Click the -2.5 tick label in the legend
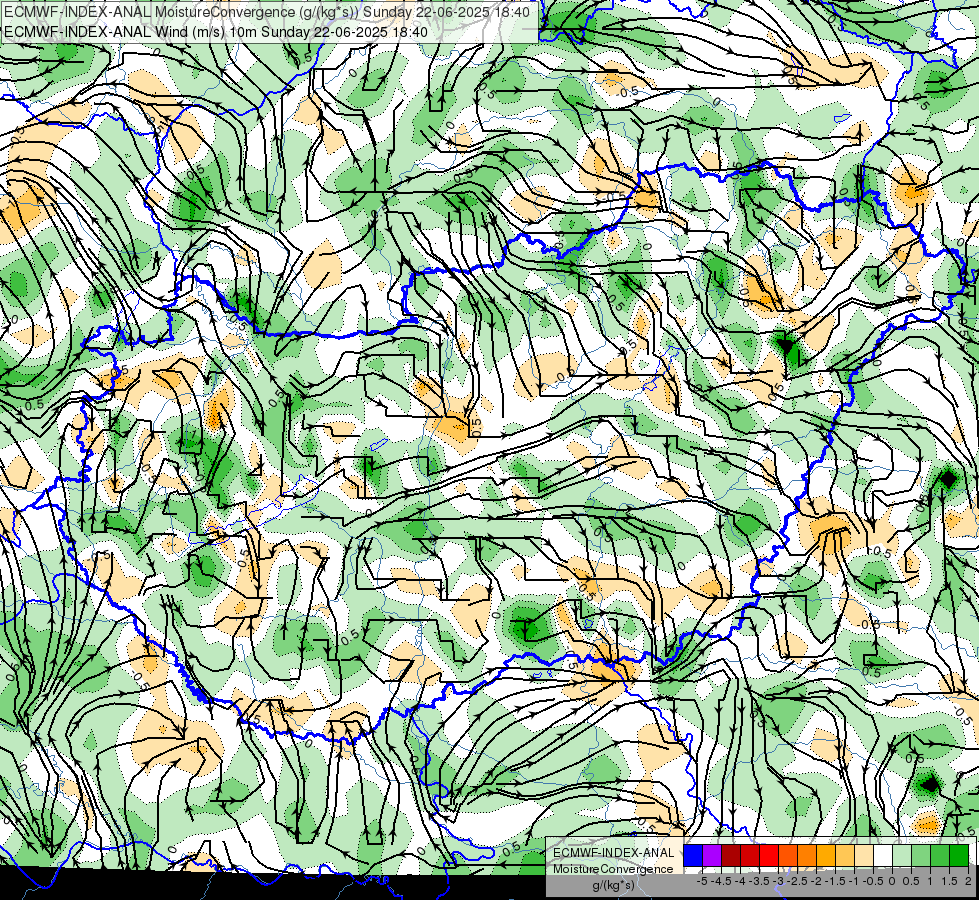This screenshot has width=979, height=900. tap(797, 881)
